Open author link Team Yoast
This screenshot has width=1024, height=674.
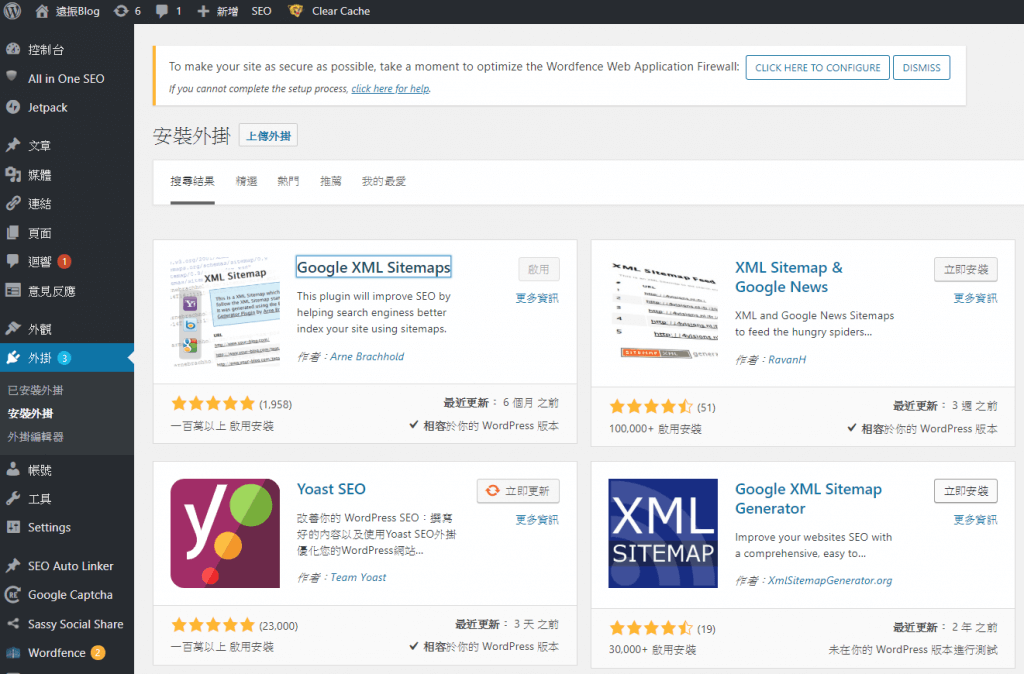(x=358, y=577)
